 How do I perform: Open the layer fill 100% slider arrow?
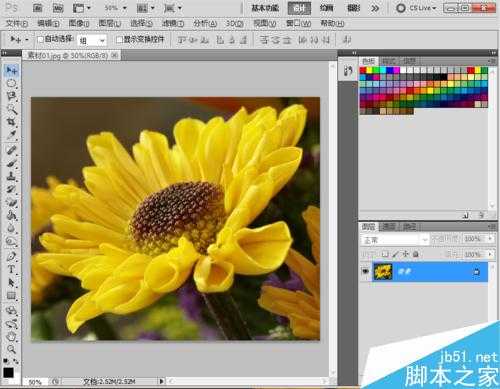[490, 254]
